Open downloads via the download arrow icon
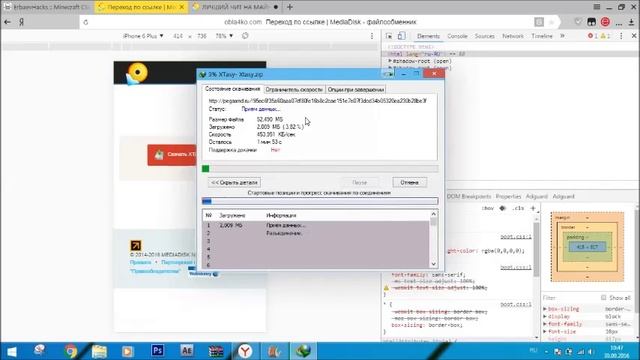 tap(631, 22)
